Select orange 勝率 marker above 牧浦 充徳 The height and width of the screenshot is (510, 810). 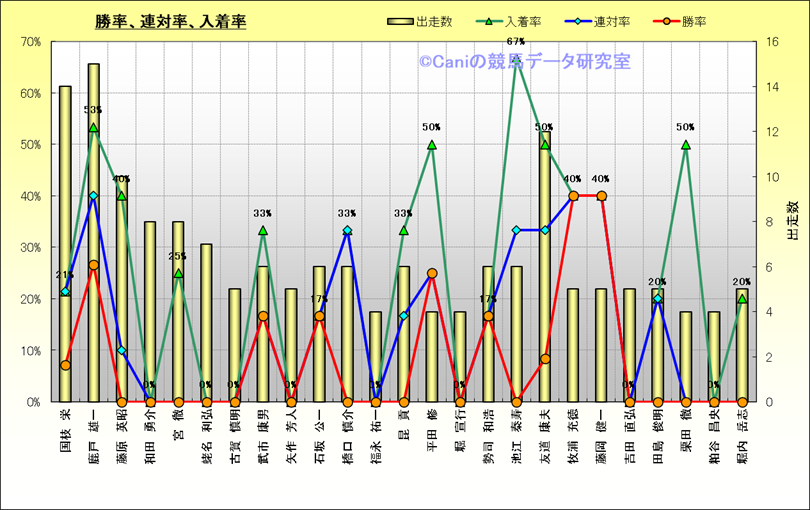tap(573, 196)
